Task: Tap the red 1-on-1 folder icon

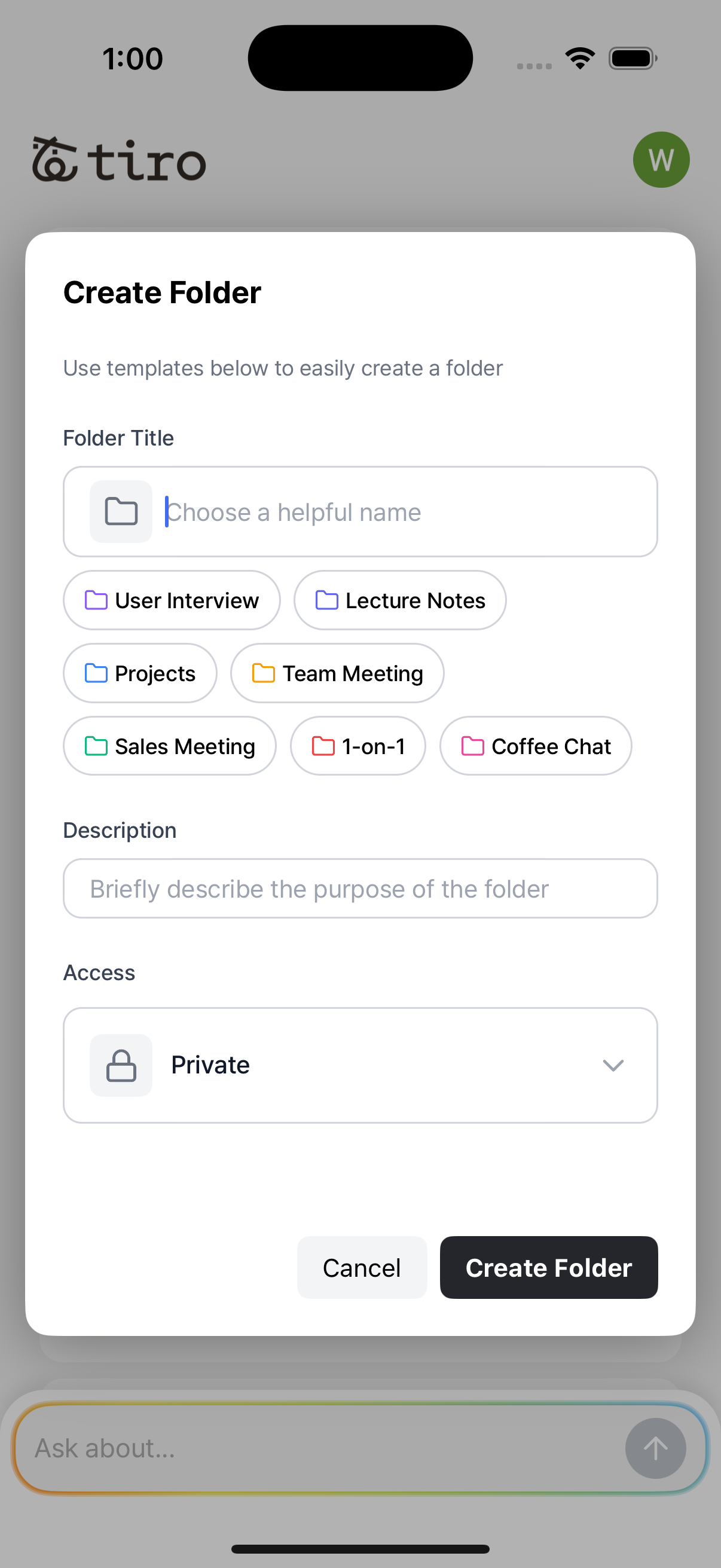Action: (323, 746)
